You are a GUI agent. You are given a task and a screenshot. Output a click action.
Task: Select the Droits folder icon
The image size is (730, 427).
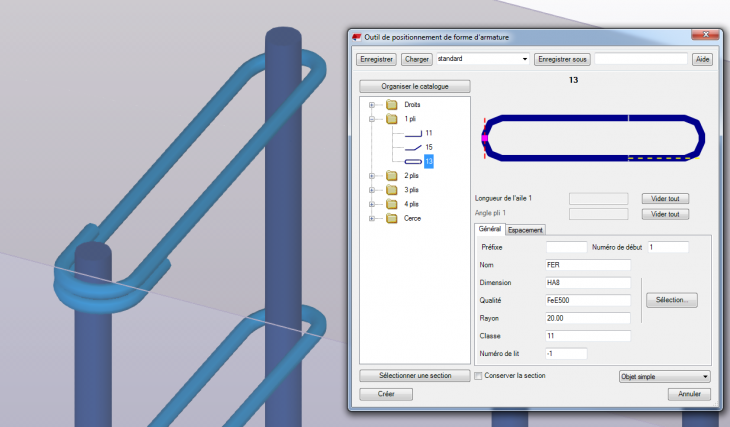coord(392,105)
